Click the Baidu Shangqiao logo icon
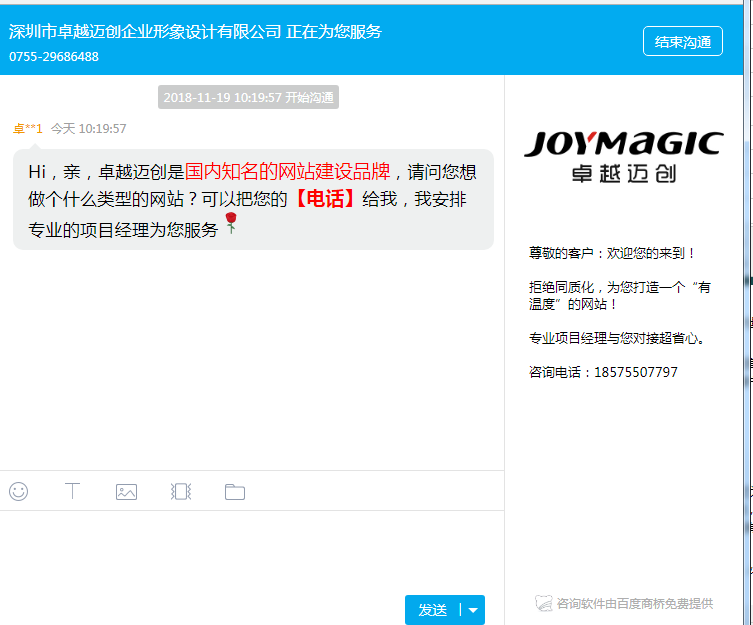 pos(543,603)
